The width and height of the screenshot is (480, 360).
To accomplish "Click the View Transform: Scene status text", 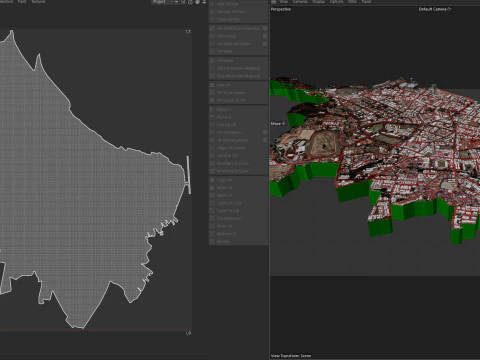I will click(291, 356).
